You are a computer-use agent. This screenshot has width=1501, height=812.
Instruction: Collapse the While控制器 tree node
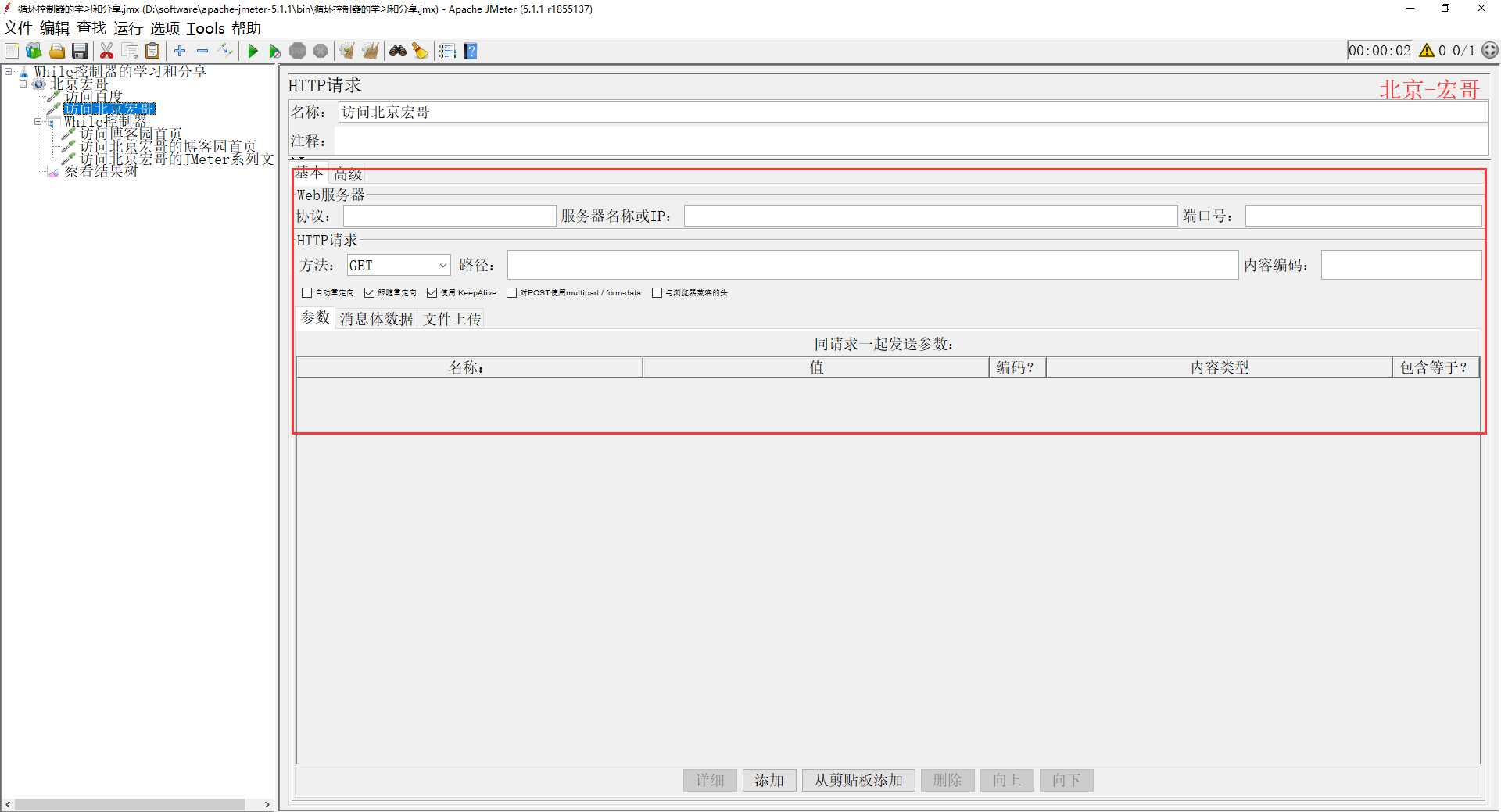(38, 121)
